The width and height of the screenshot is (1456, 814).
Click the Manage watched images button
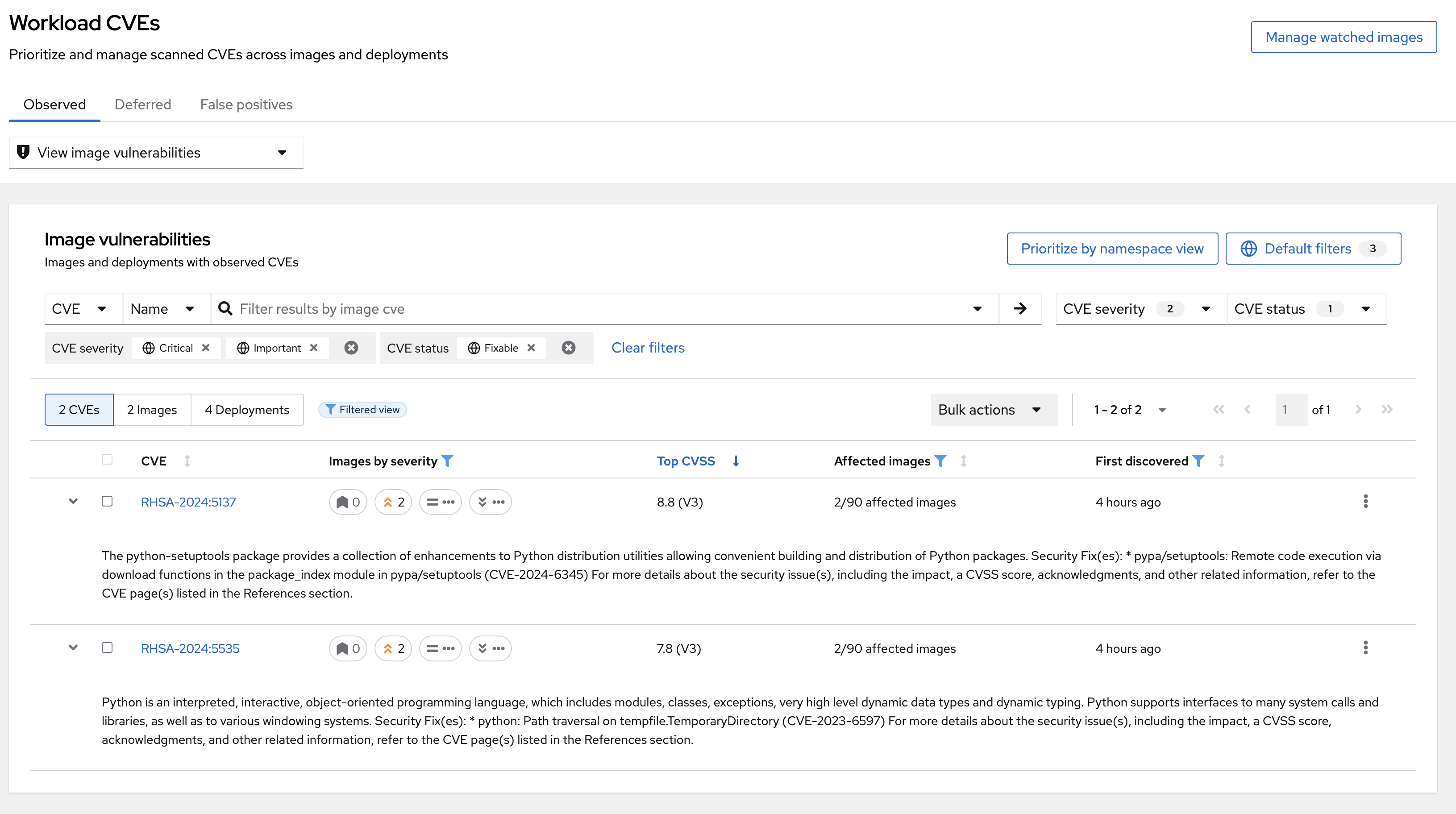pyautogui.click(x=1343, y=37)
